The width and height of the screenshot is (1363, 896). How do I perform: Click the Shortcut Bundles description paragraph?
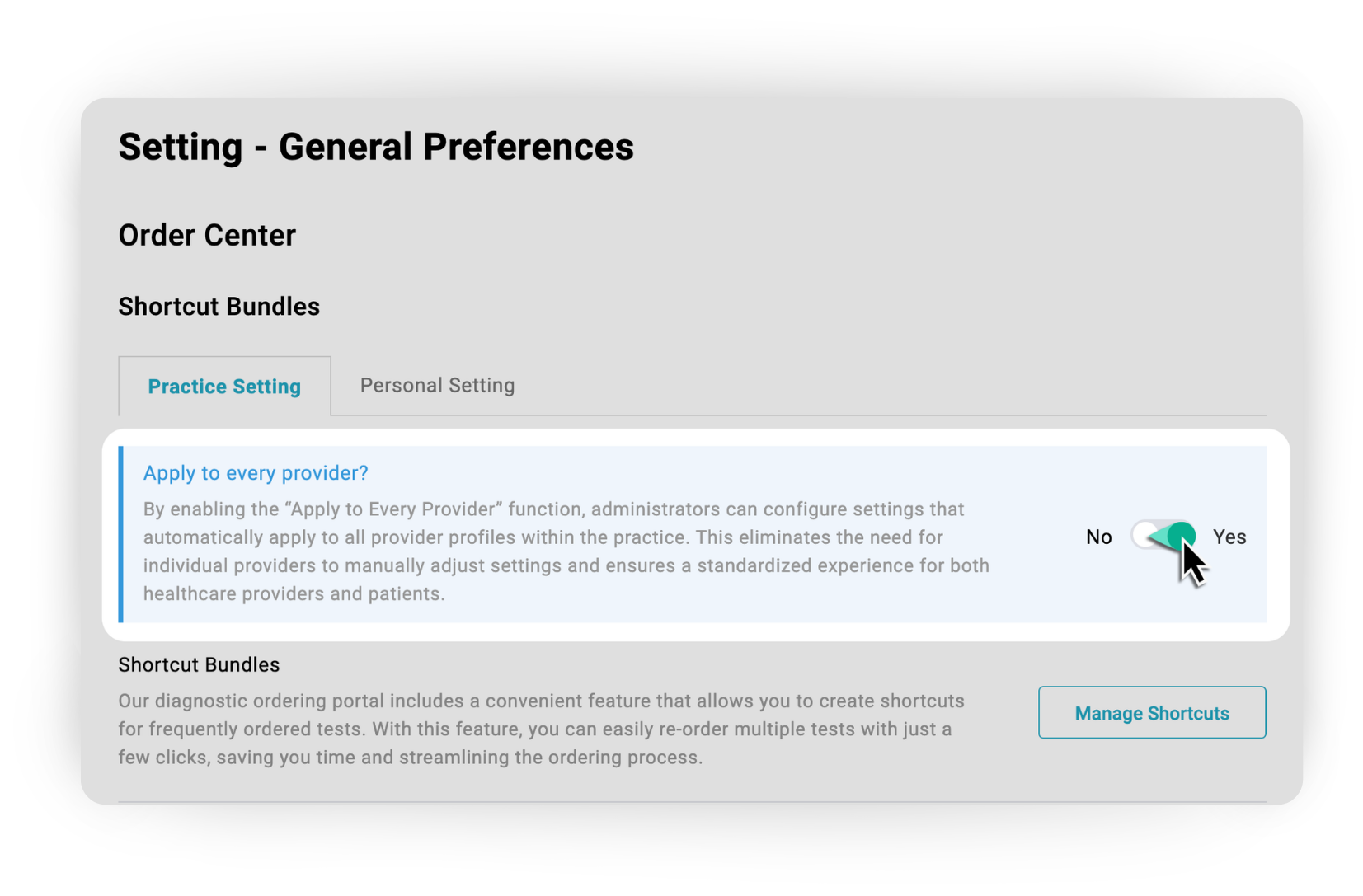(541, 729)
